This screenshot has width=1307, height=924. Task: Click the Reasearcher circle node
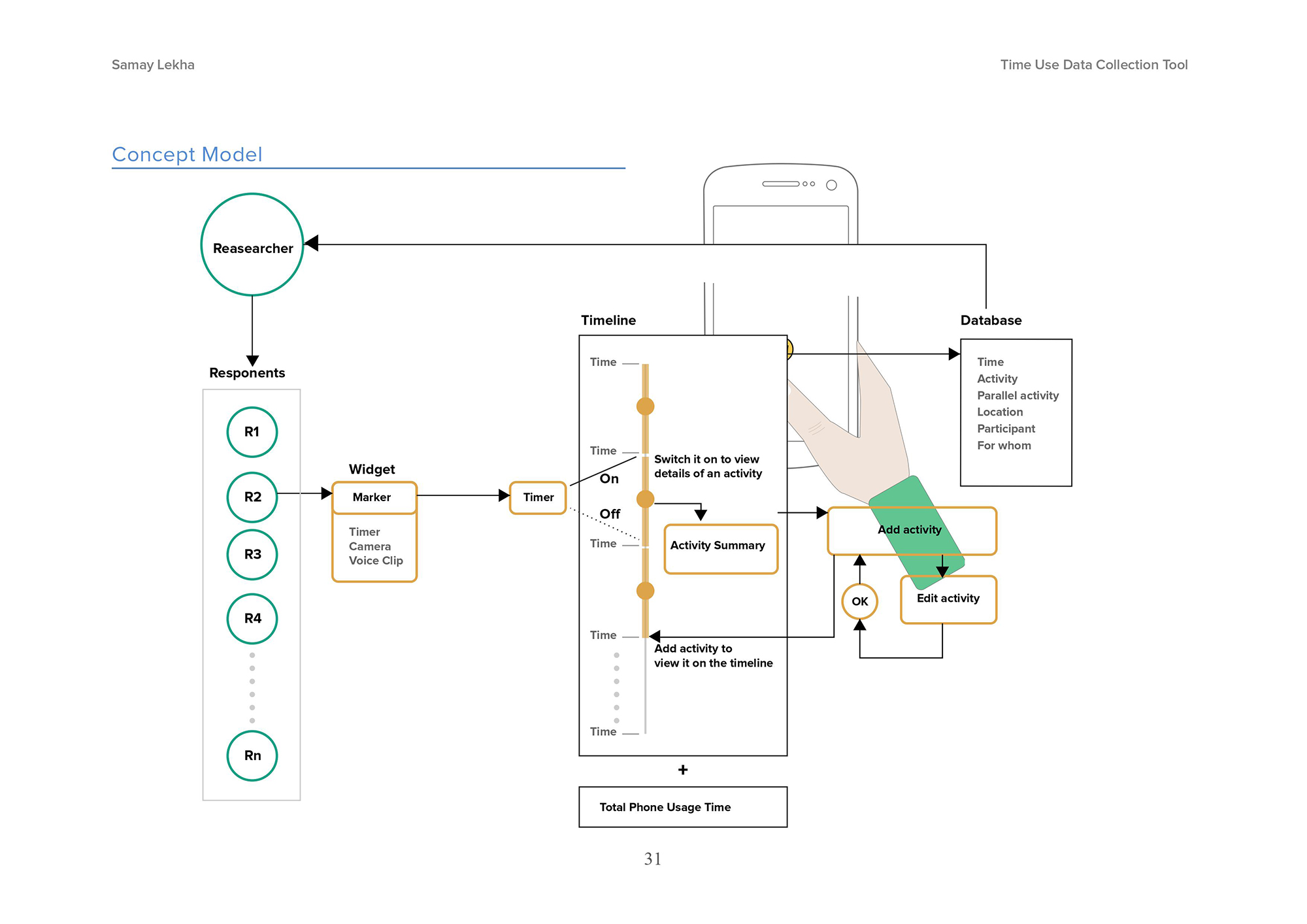click(252, 245)
